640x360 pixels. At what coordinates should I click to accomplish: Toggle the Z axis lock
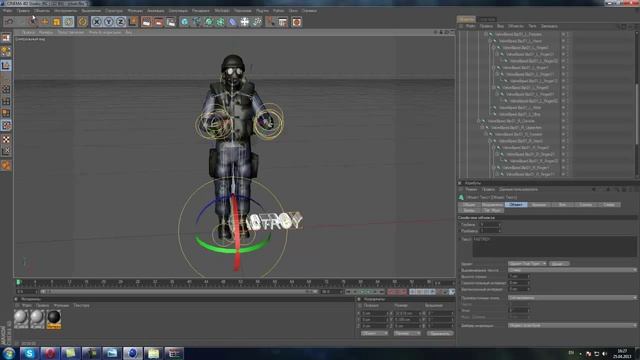click(121, 22)
